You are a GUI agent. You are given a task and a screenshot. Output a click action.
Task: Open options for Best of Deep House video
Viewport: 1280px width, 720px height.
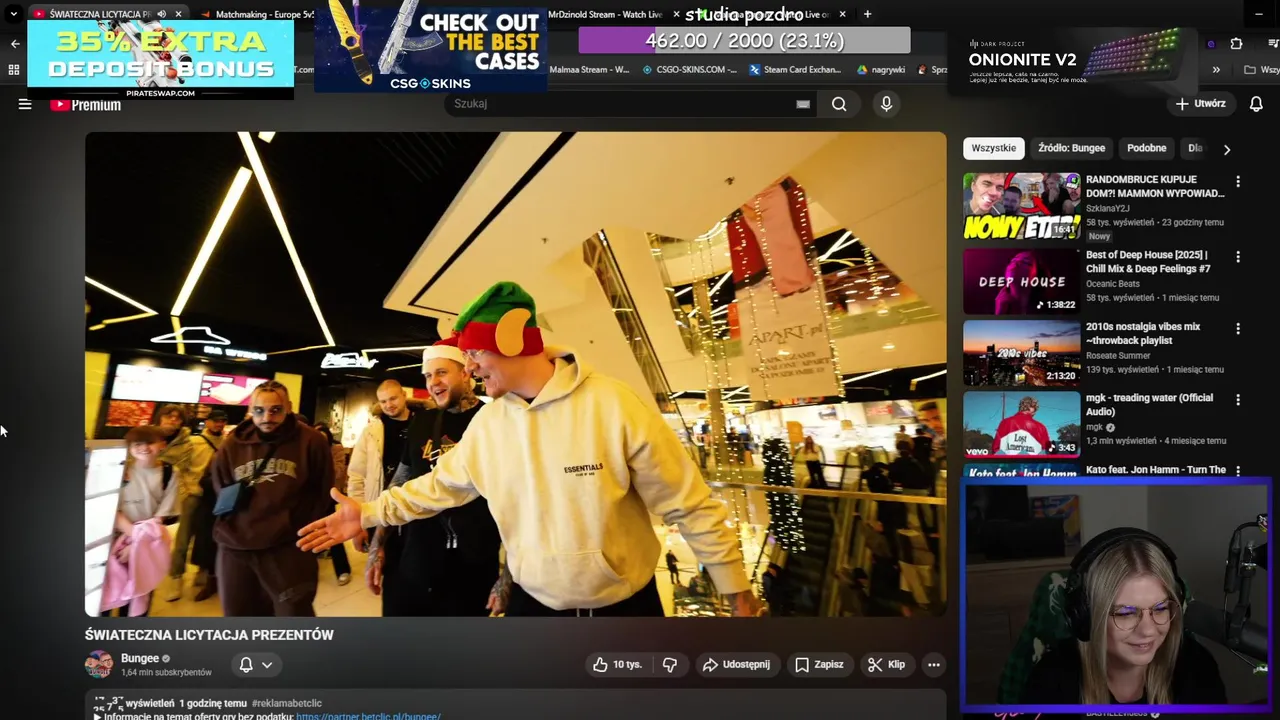coord(1238,257)
